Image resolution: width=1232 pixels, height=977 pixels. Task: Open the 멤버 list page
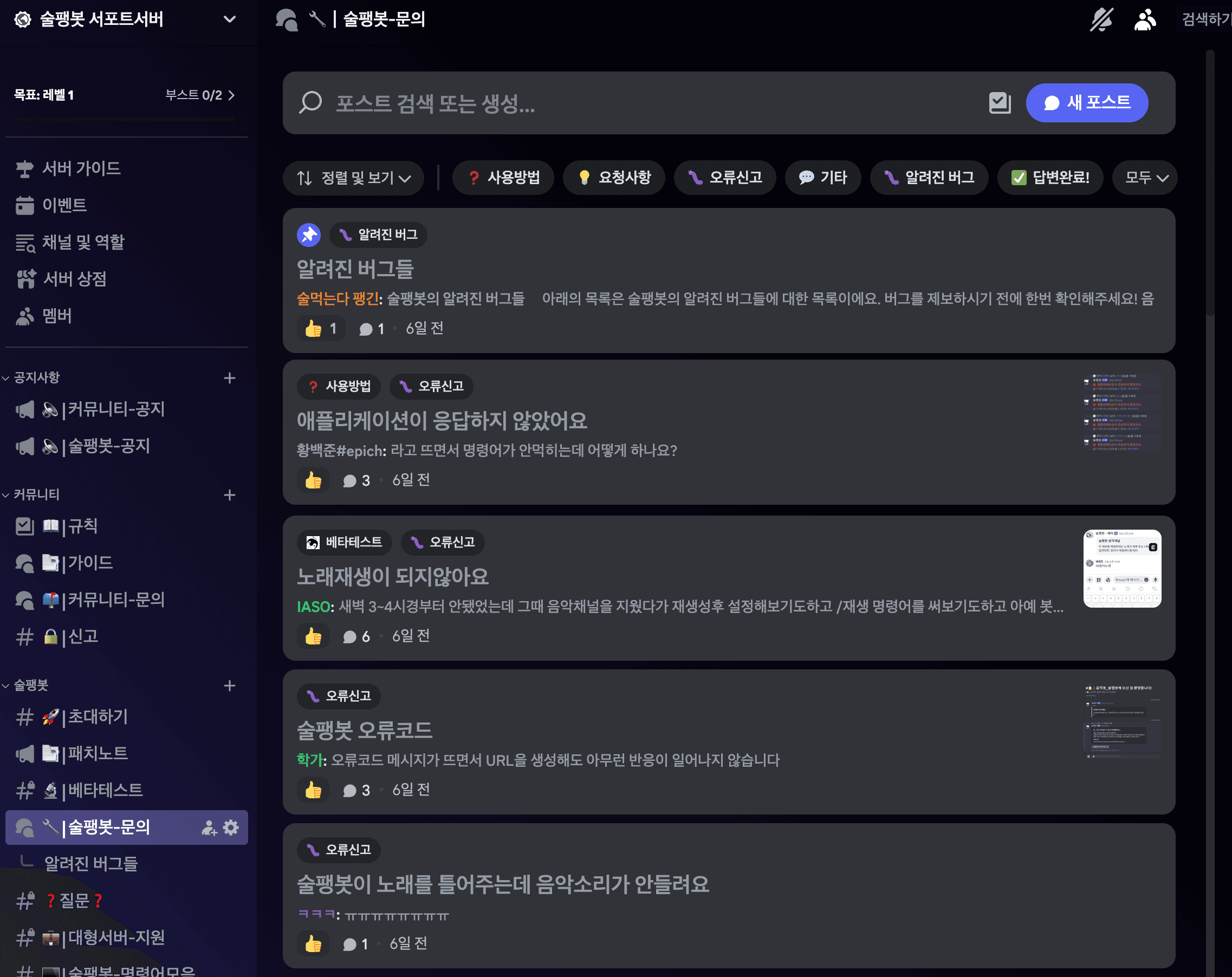coord(126,316)
